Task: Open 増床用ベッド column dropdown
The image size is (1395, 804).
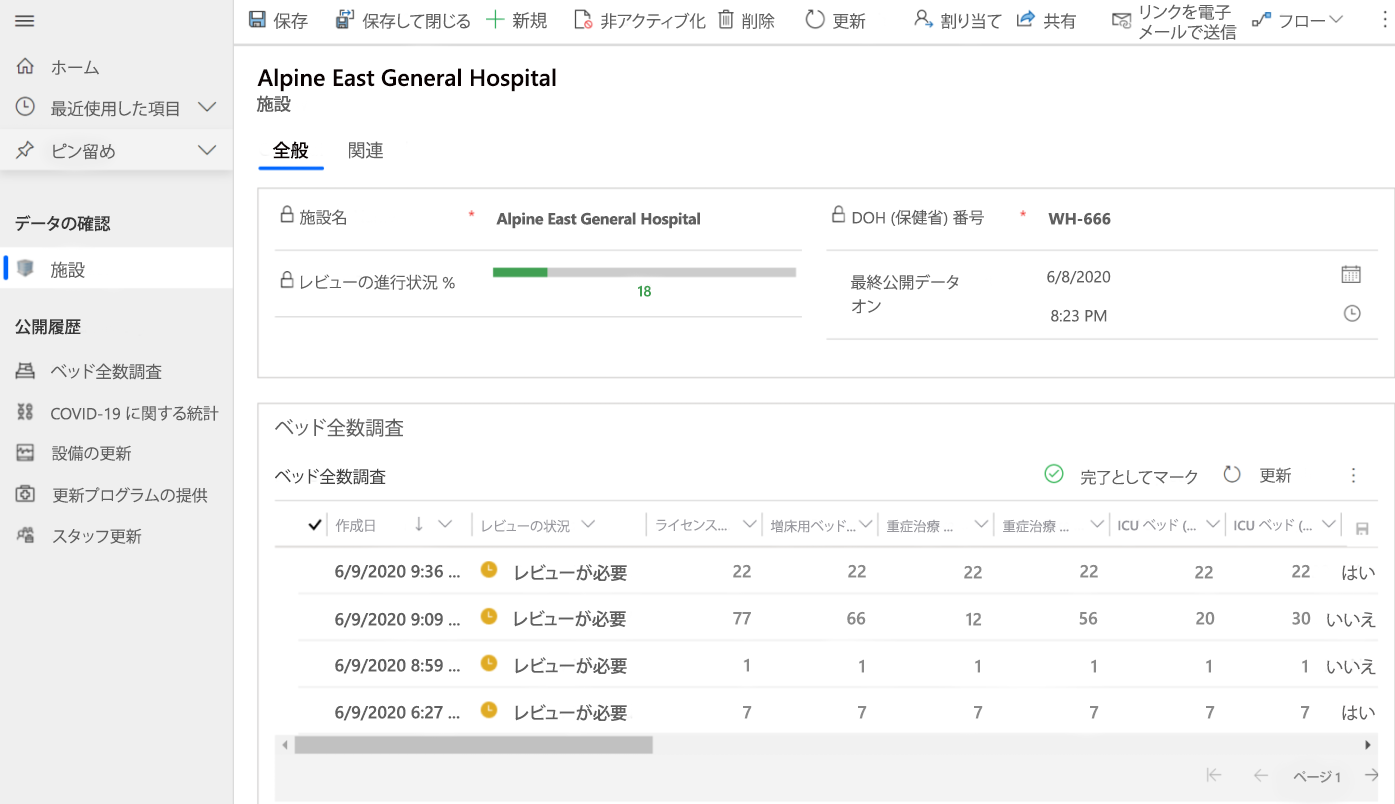Action: 866,525
